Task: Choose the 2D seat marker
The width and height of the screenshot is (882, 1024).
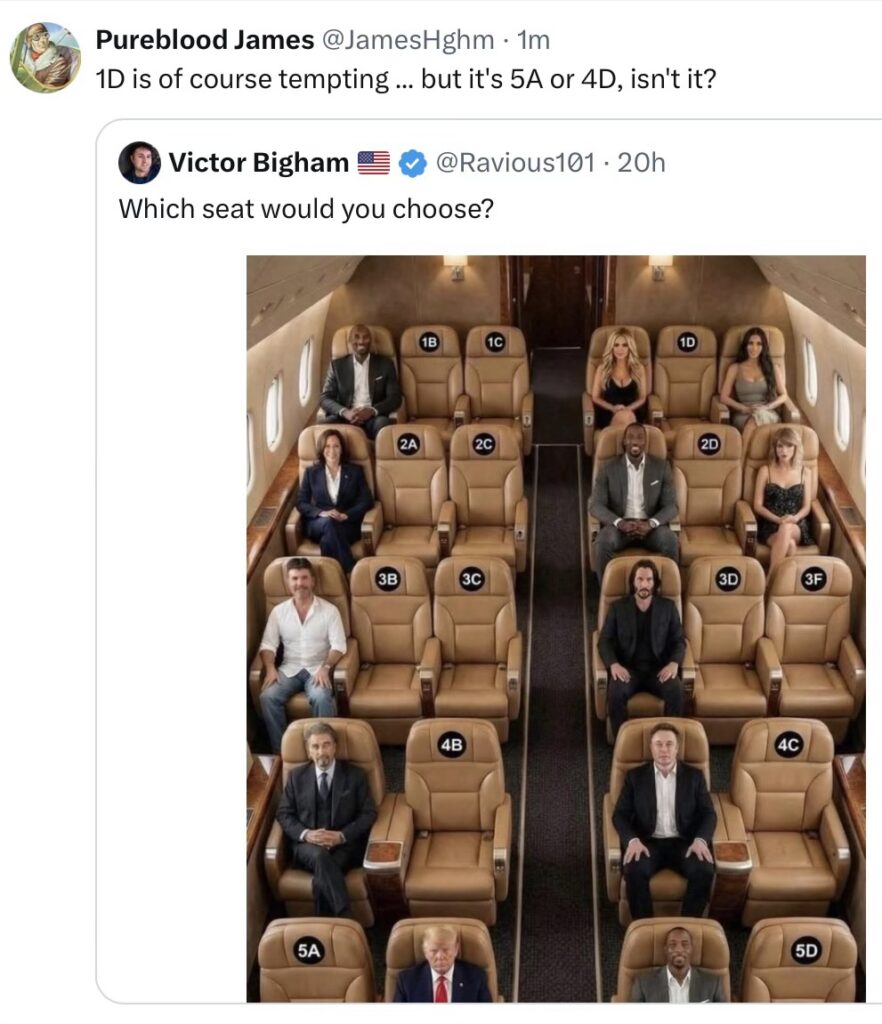Action: coord(709,446)
